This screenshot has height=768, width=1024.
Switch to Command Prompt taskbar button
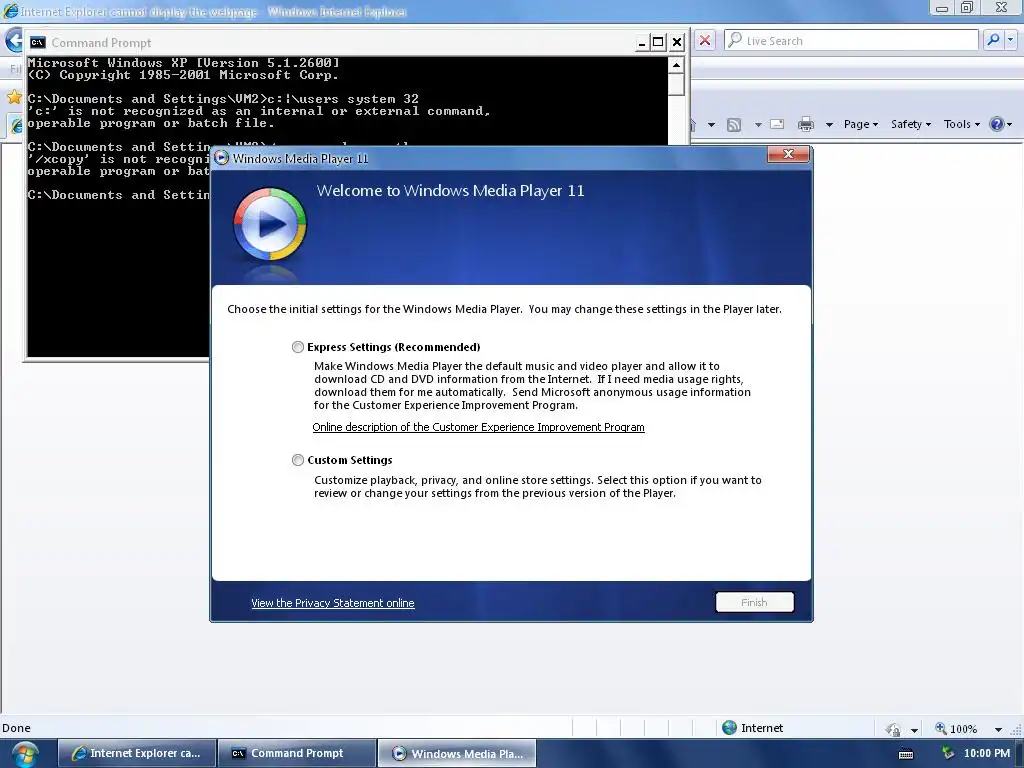click(297, 753)
